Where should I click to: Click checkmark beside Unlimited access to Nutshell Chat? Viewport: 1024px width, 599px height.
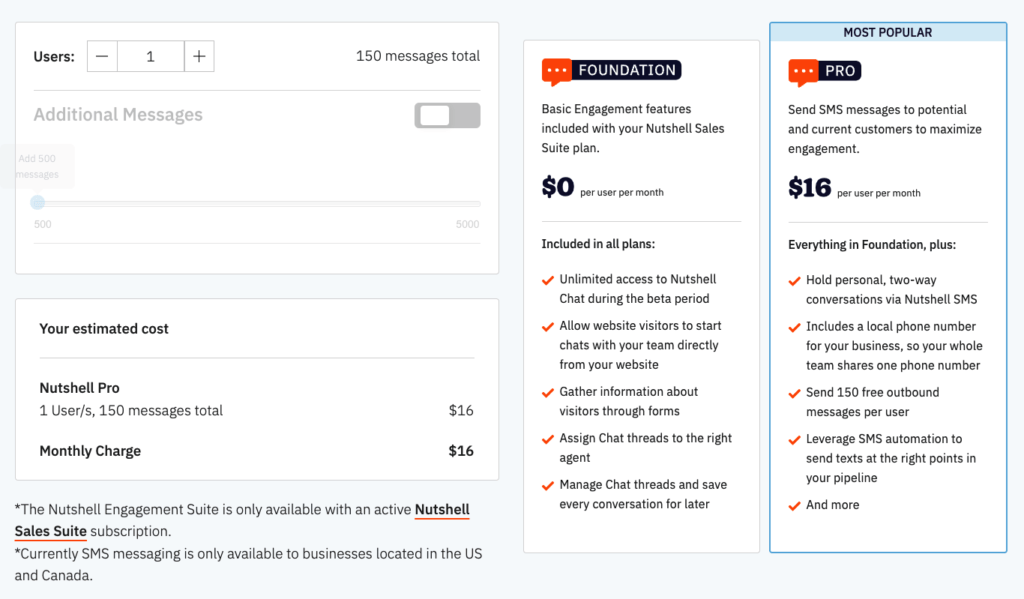coord(548,280)
